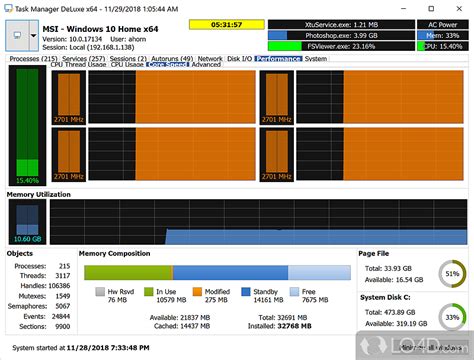Click the "Version: 10.0.17134" text
474x360 pixels.
tap(72, 39)
